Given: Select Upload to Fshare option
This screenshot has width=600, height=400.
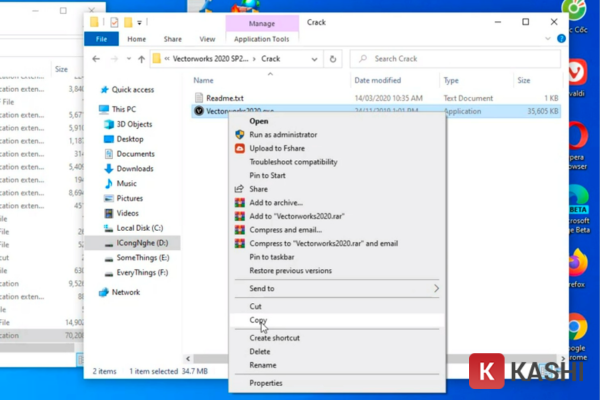Looking at the screenshot, I should pyautogui.click(x=337, y=148).
